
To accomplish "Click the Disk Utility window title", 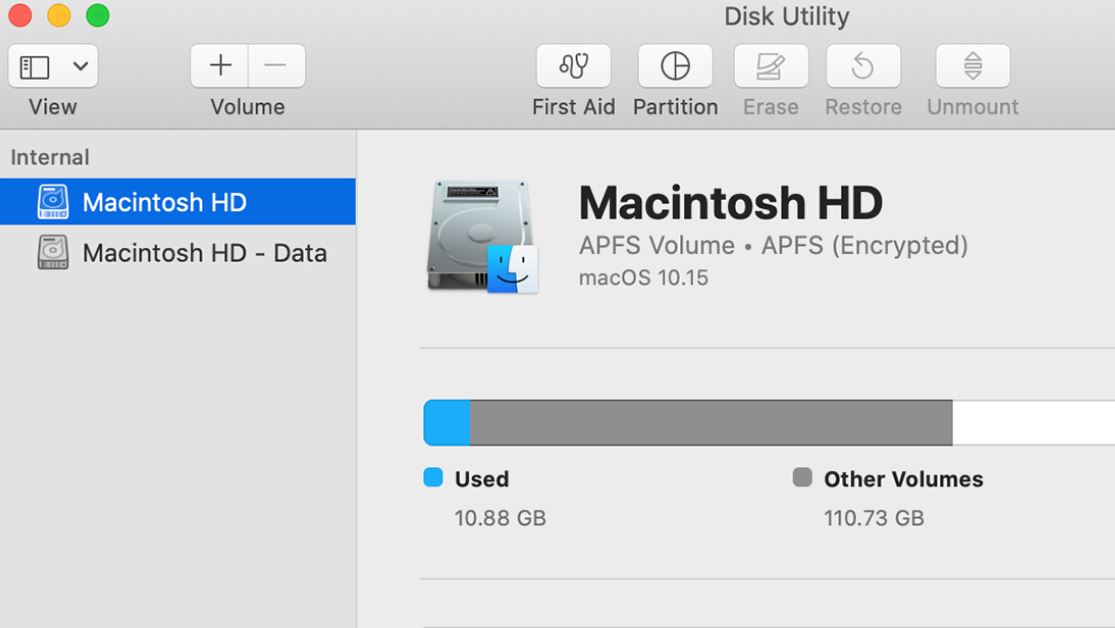I will [786, 16].
